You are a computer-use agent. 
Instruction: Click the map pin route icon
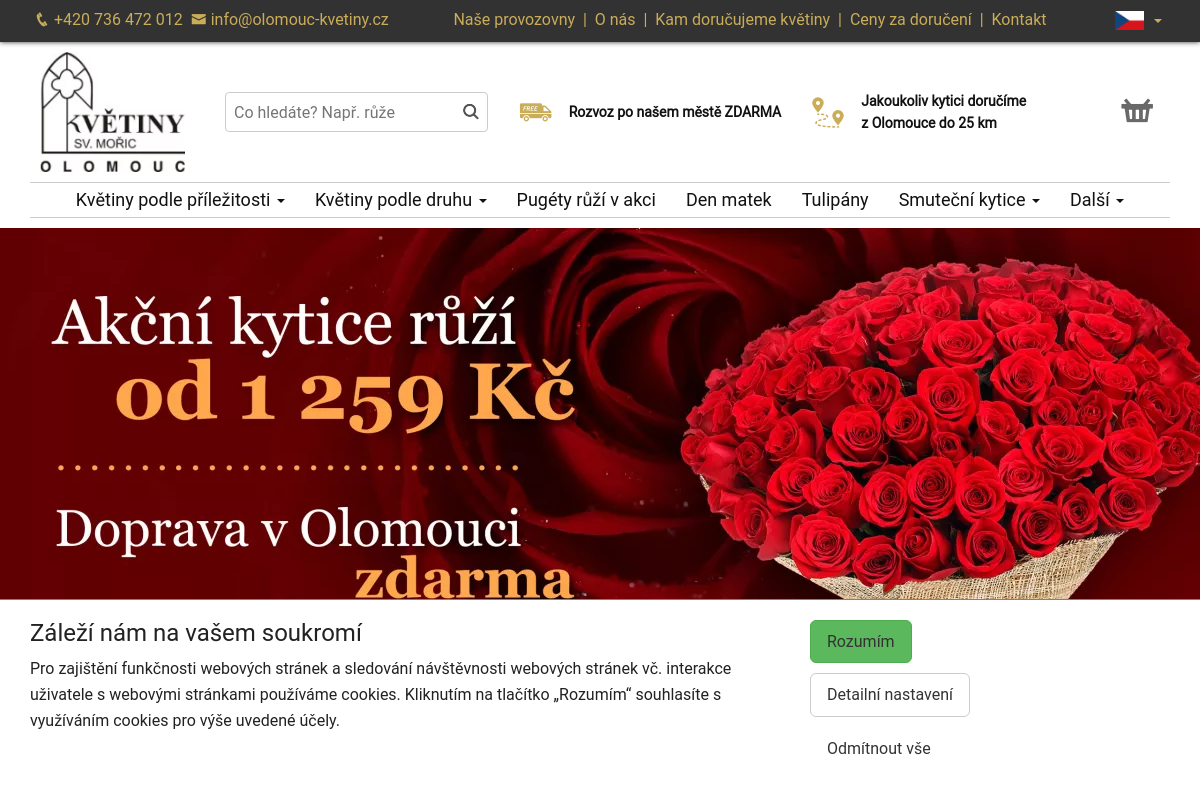[827, 112]
